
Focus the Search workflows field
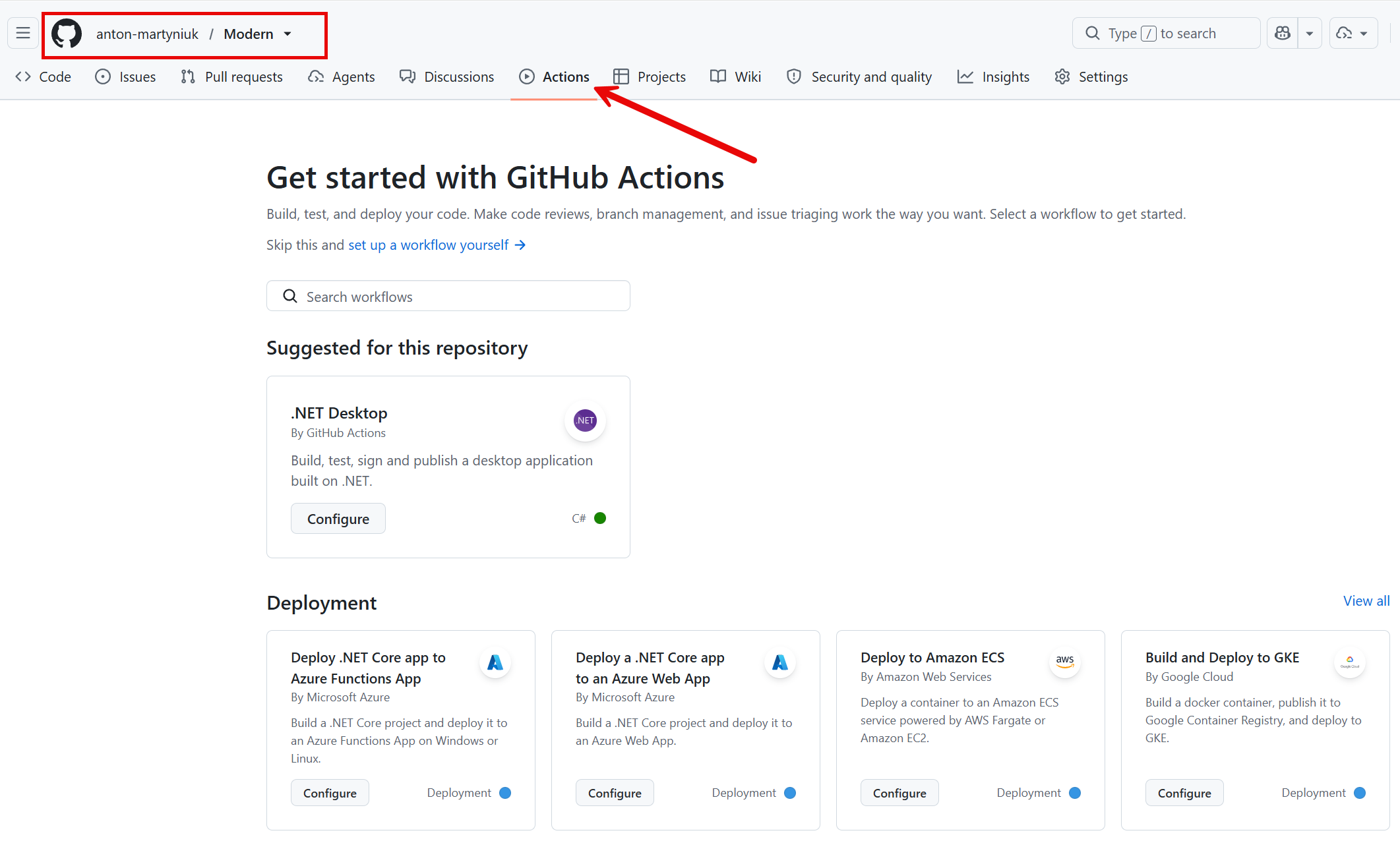point(448,296)
